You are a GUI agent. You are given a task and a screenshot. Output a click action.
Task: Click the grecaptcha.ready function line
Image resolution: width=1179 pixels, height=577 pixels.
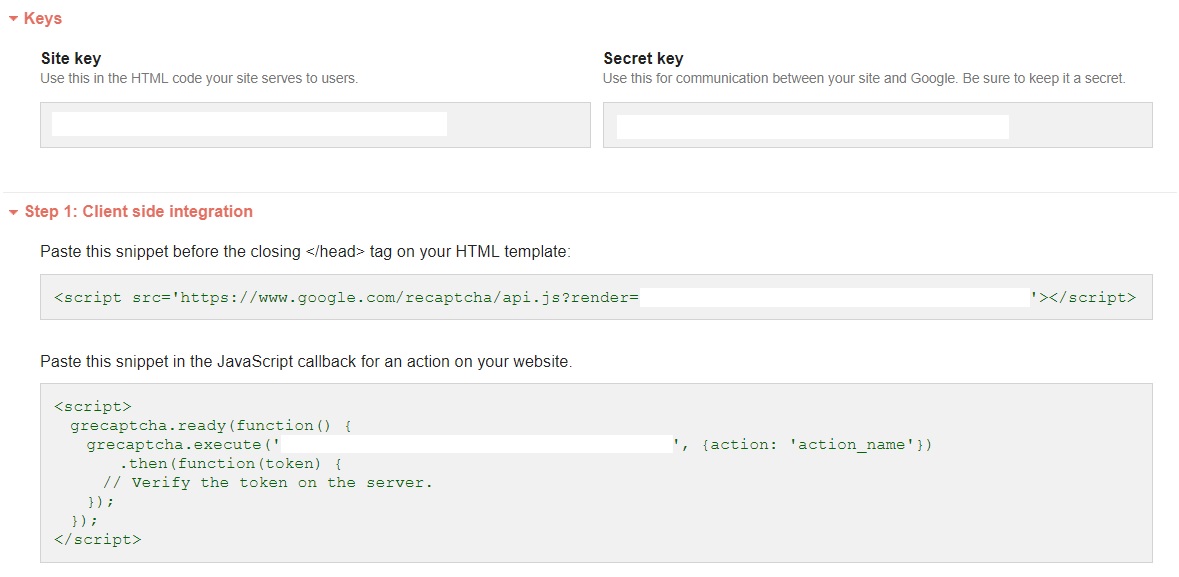(210, 425)
